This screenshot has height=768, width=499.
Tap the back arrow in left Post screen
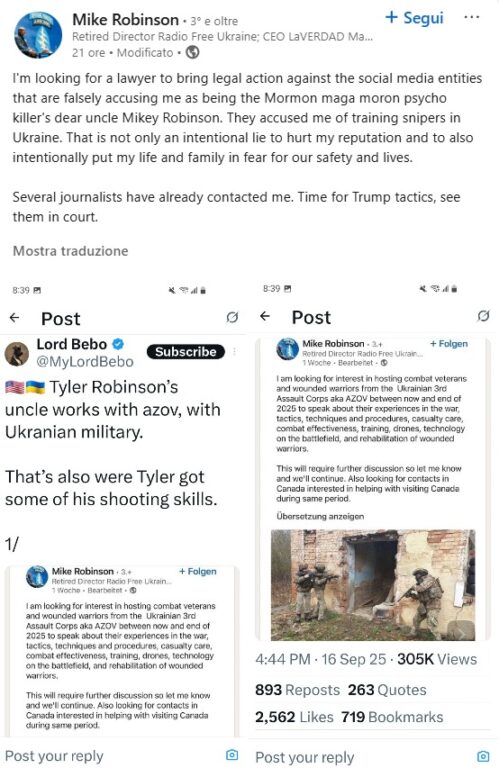pyautogui.click(x=15, y=318)
